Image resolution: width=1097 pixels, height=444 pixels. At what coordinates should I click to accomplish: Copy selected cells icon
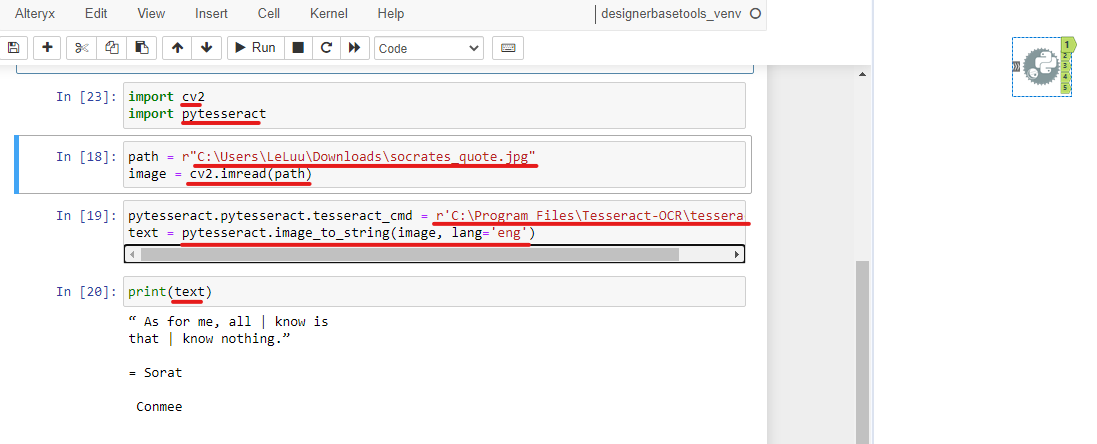pos(112,48)
